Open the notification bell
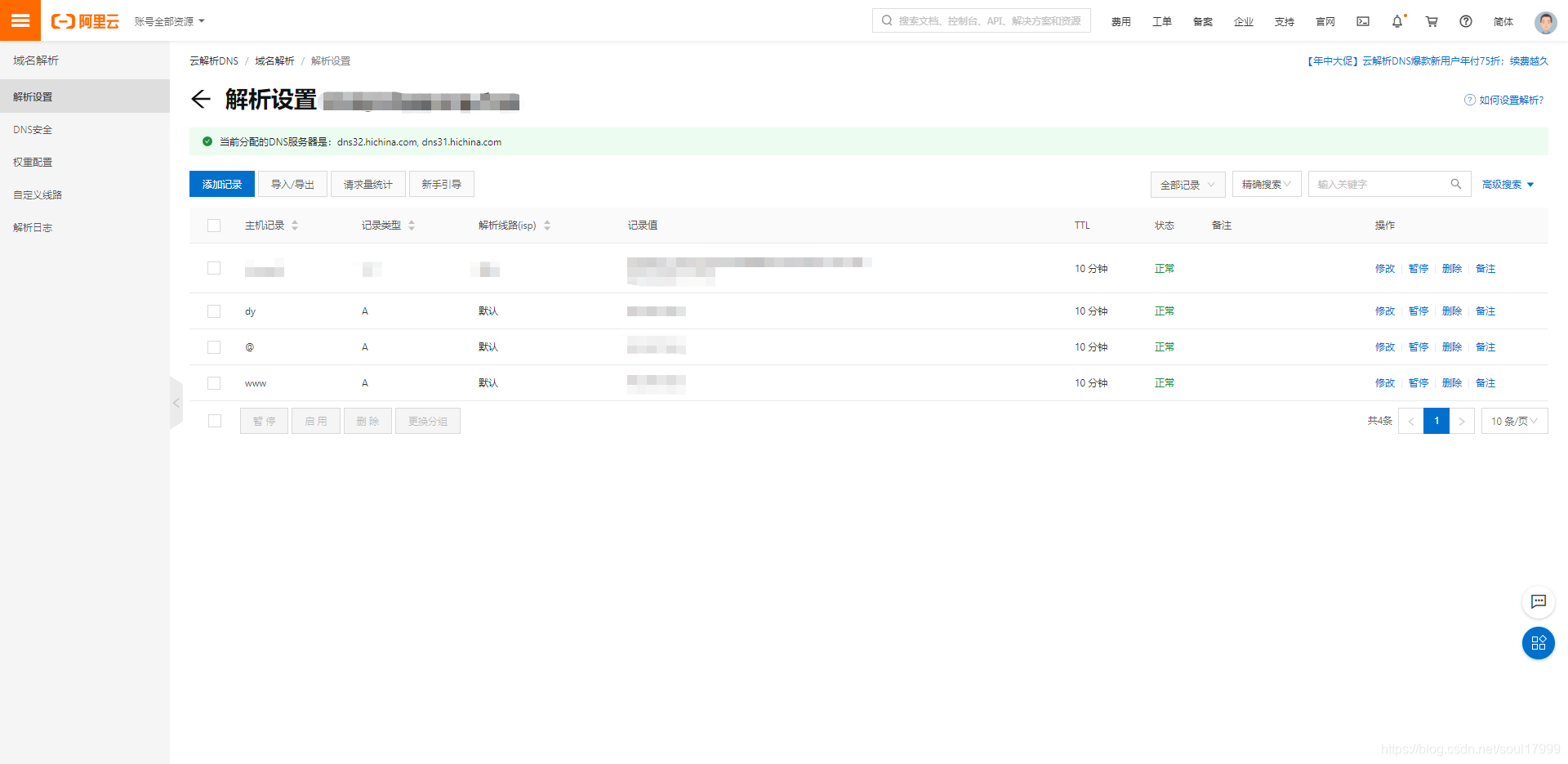Viewport: 1568px width, 764px height. coord(1397,21)
